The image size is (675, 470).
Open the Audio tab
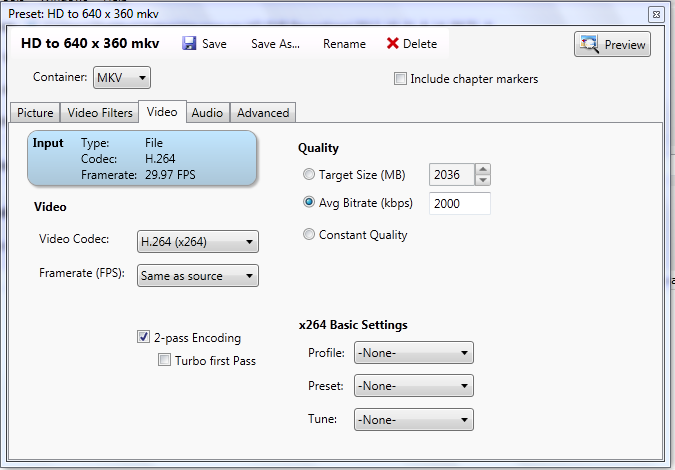207,113
